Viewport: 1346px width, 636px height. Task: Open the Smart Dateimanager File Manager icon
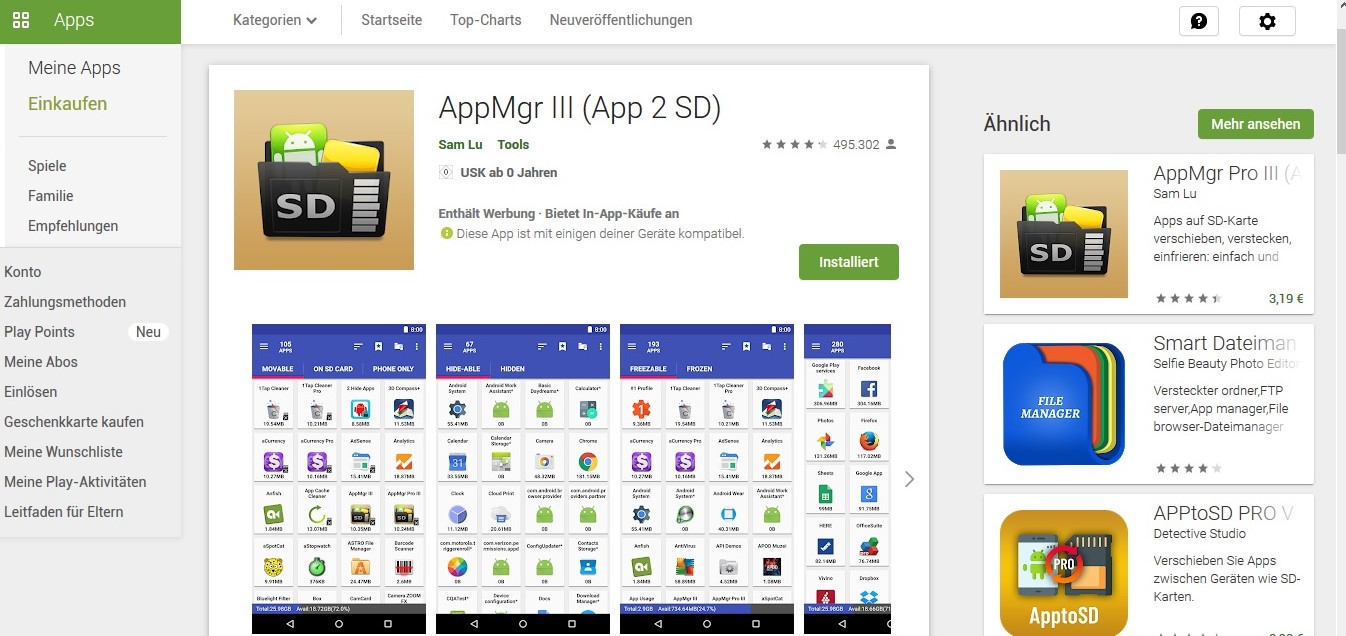point(1064,404)
